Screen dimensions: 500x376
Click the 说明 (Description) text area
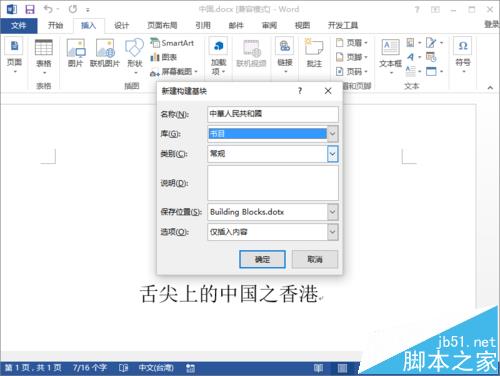pos(273,183)
